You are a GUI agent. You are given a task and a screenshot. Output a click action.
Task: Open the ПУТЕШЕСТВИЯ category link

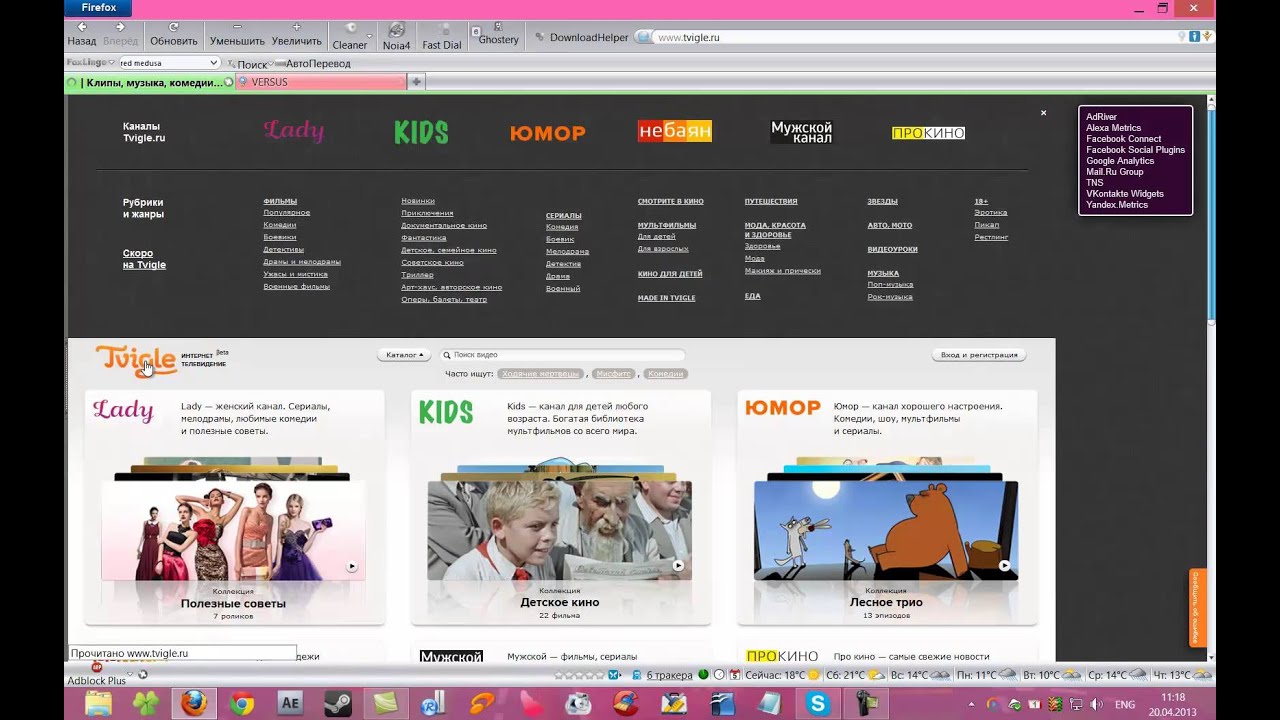click(x=771, y=201)
